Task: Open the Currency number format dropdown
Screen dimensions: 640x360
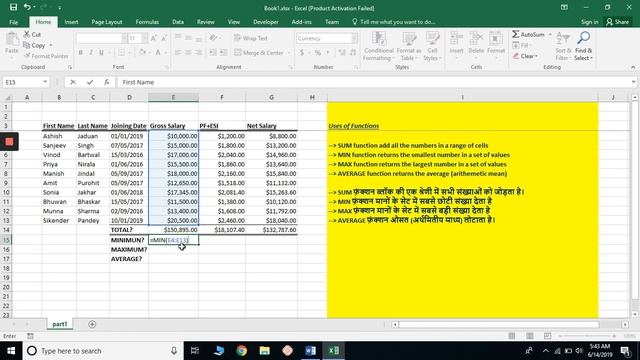Action: pyautogui.click(x=354, y=38)
